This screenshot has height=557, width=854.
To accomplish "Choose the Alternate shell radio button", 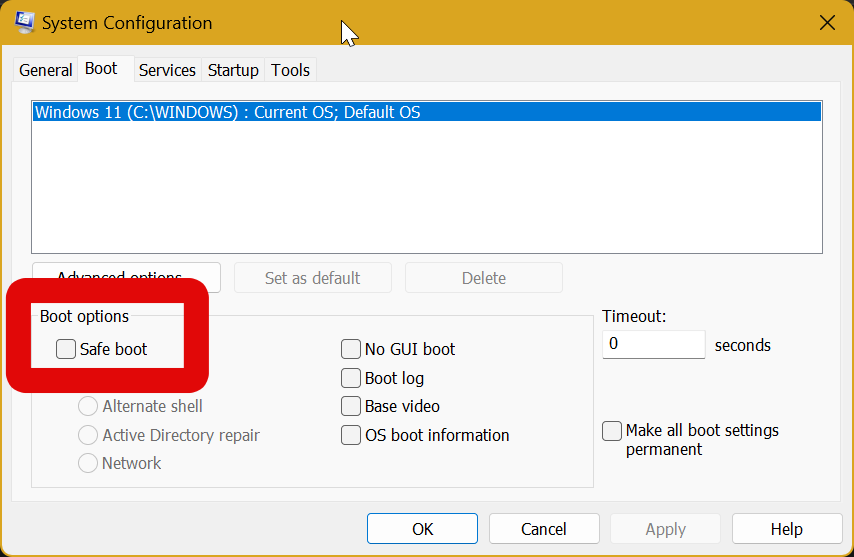I will point(88,406).
